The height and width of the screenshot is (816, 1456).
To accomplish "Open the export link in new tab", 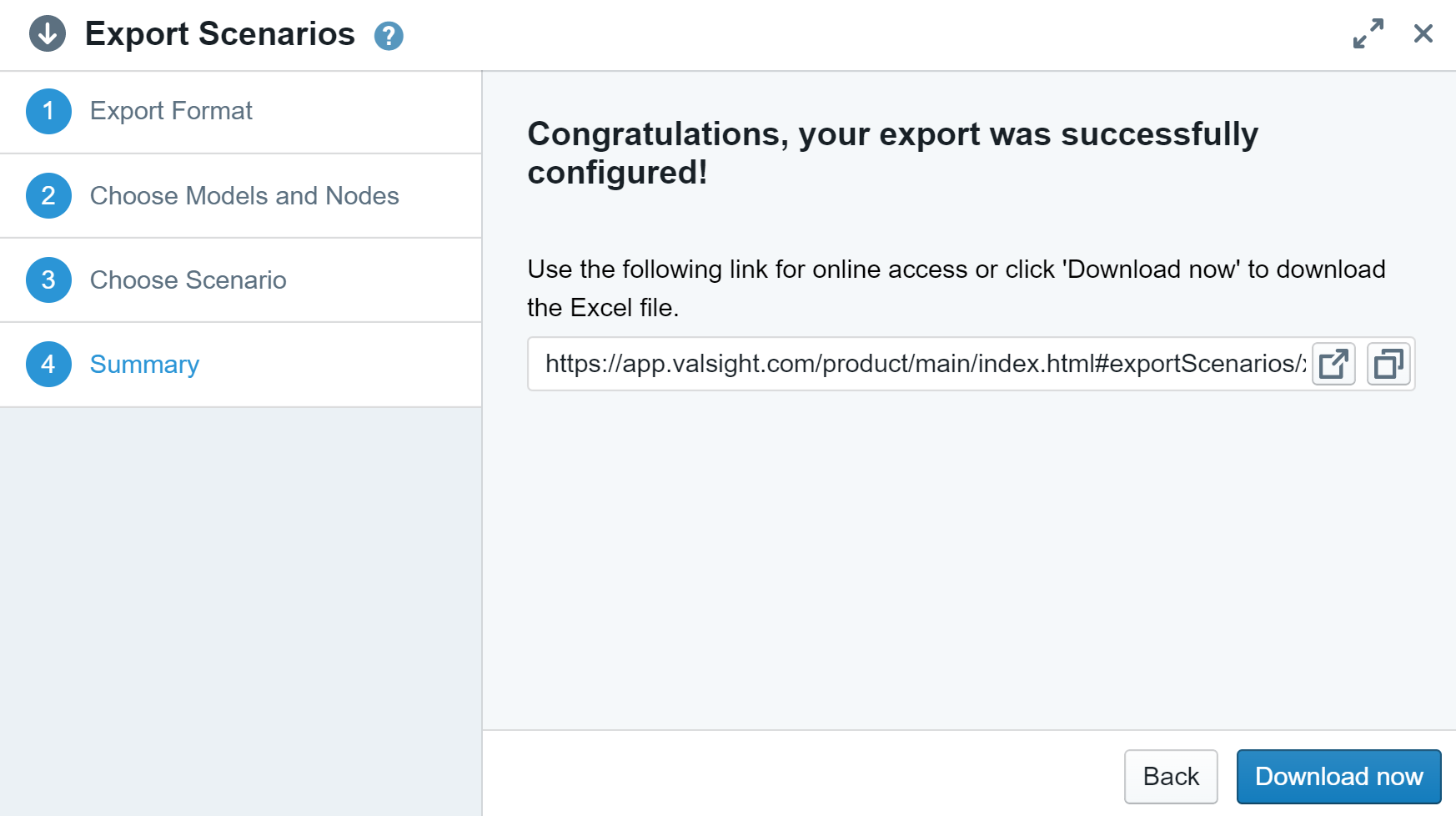I will pyautogui.click(x=1333, y=365).
